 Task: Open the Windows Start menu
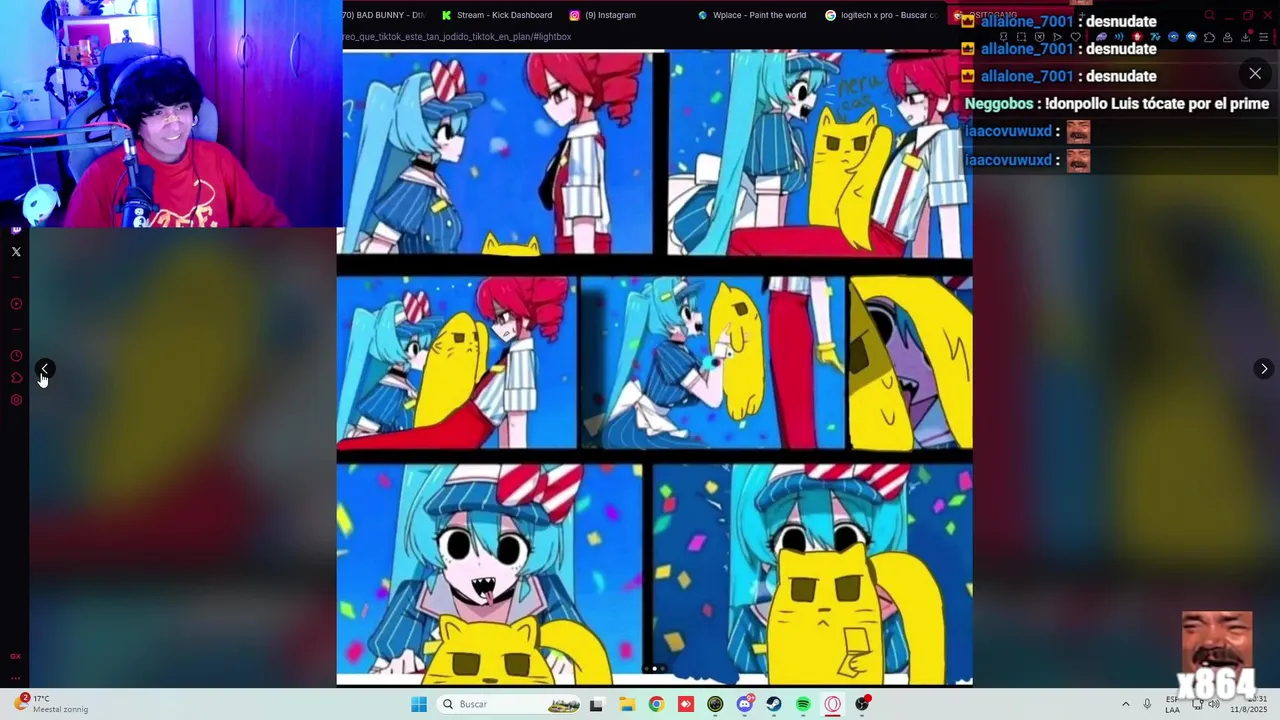click(x=419, y=704)
